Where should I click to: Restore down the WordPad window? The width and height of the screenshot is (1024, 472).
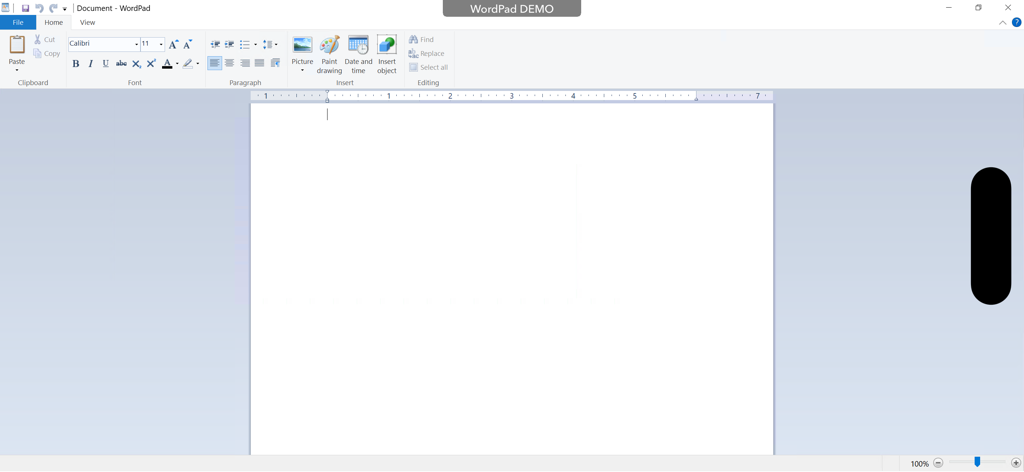(978, 7)
